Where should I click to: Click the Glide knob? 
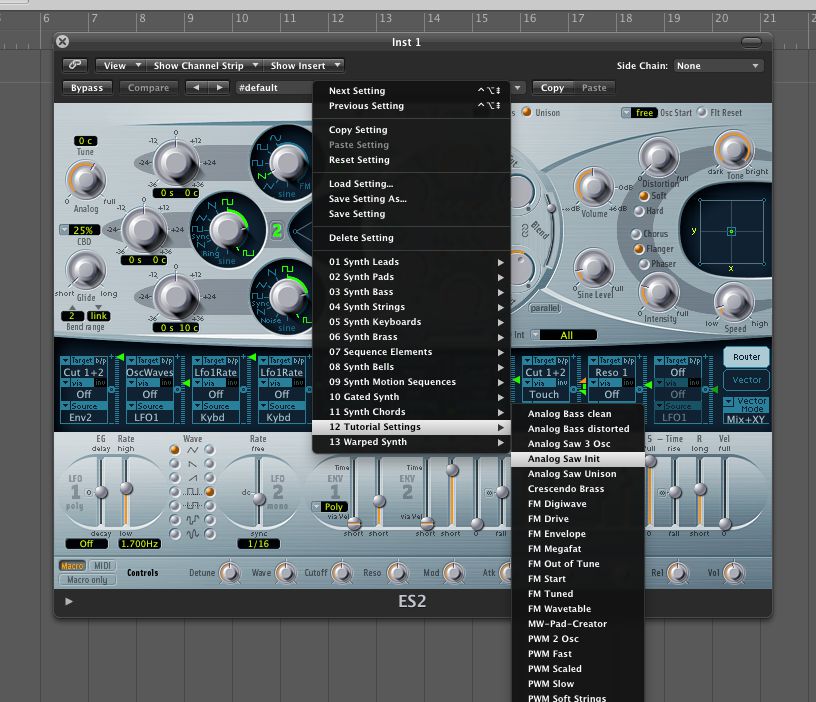coord(85,270)
